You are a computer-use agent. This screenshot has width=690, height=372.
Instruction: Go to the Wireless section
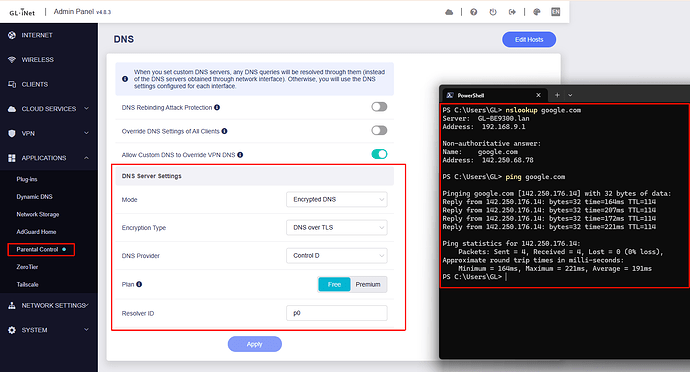(x=37, y=59)
